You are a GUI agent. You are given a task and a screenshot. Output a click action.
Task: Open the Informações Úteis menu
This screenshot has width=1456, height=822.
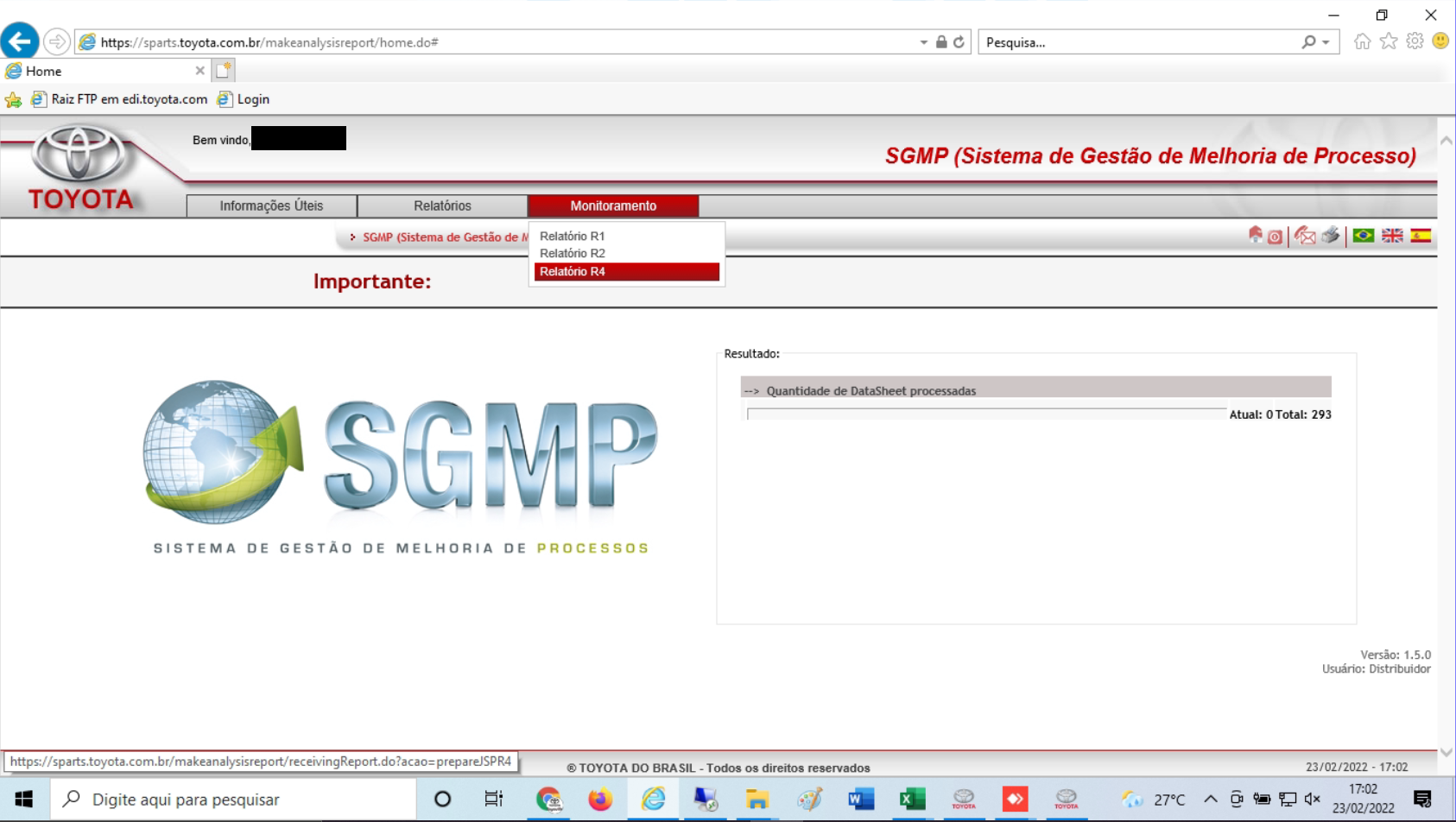[271, 205]
